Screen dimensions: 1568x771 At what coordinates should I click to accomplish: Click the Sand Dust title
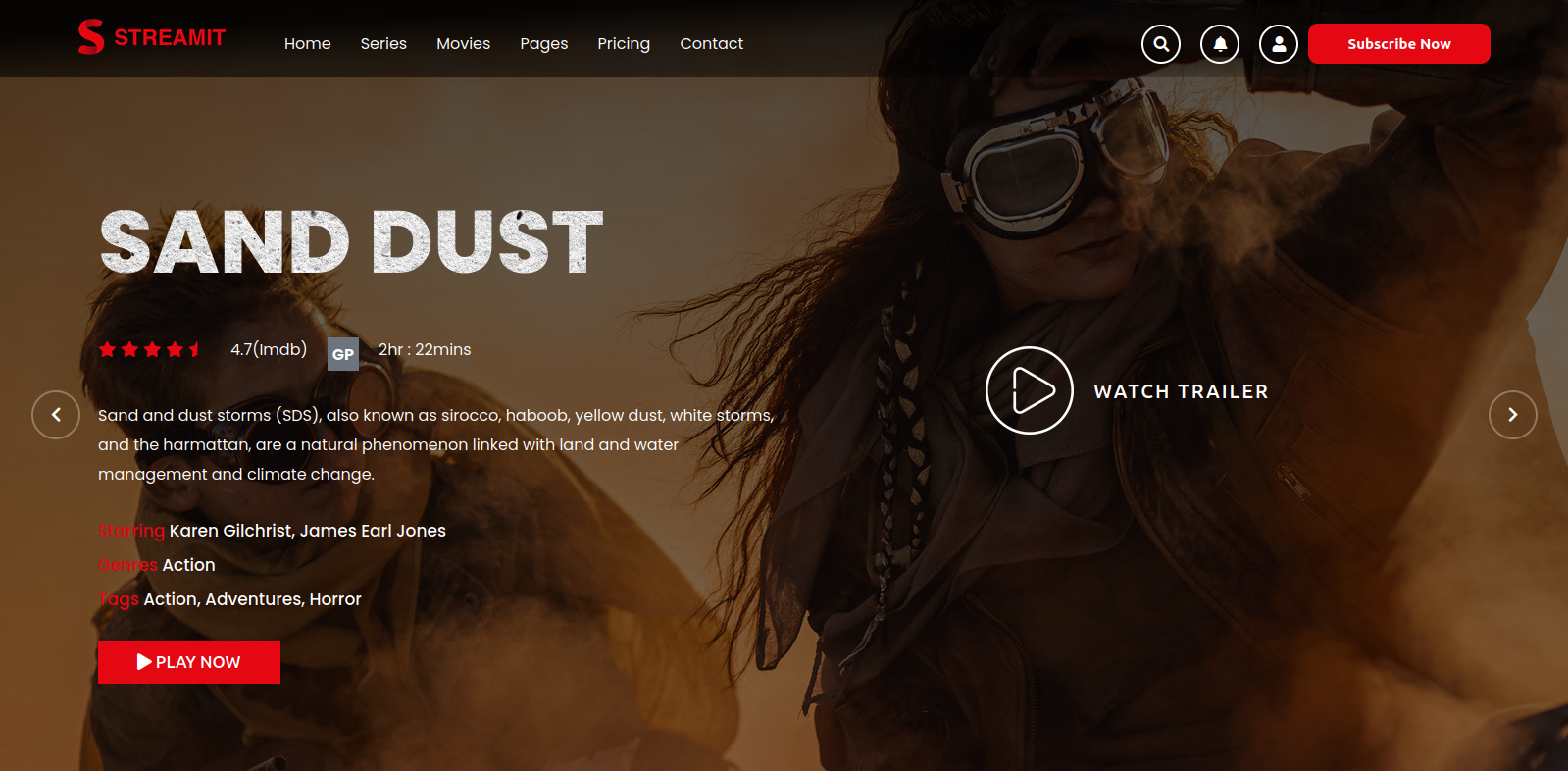tap(351, 242)
